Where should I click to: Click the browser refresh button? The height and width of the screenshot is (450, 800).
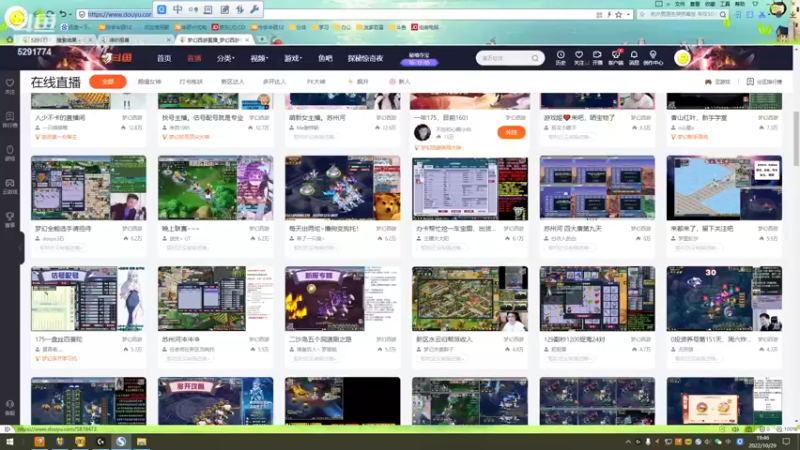pyautogui.click(x=51, y=14)
